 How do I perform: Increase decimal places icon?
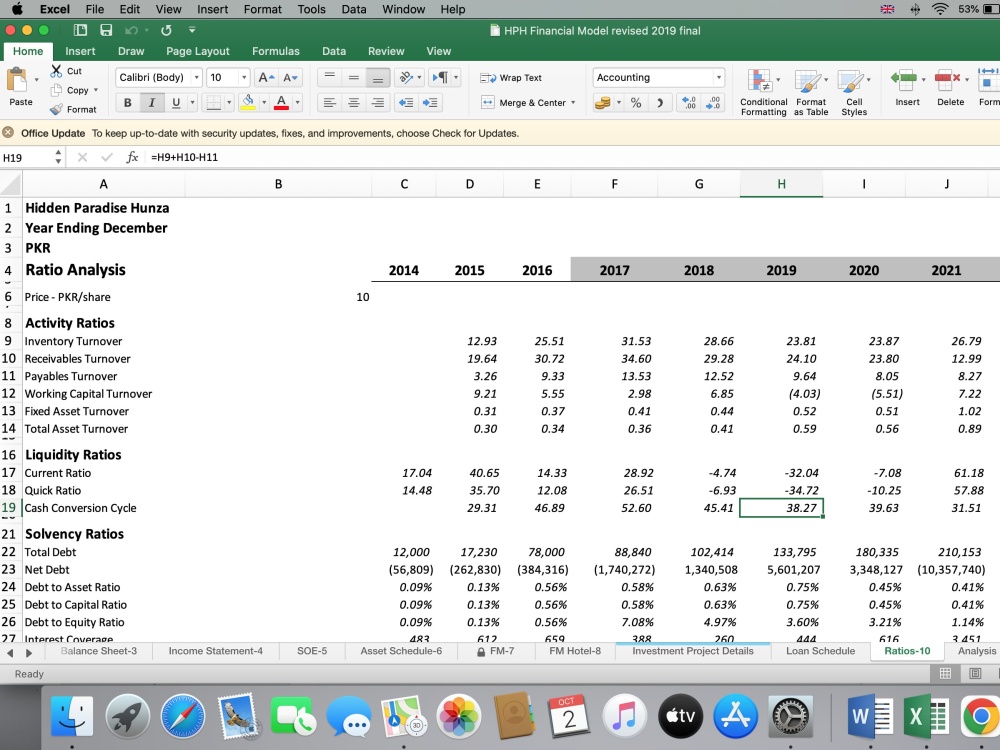tap(689, 102)
